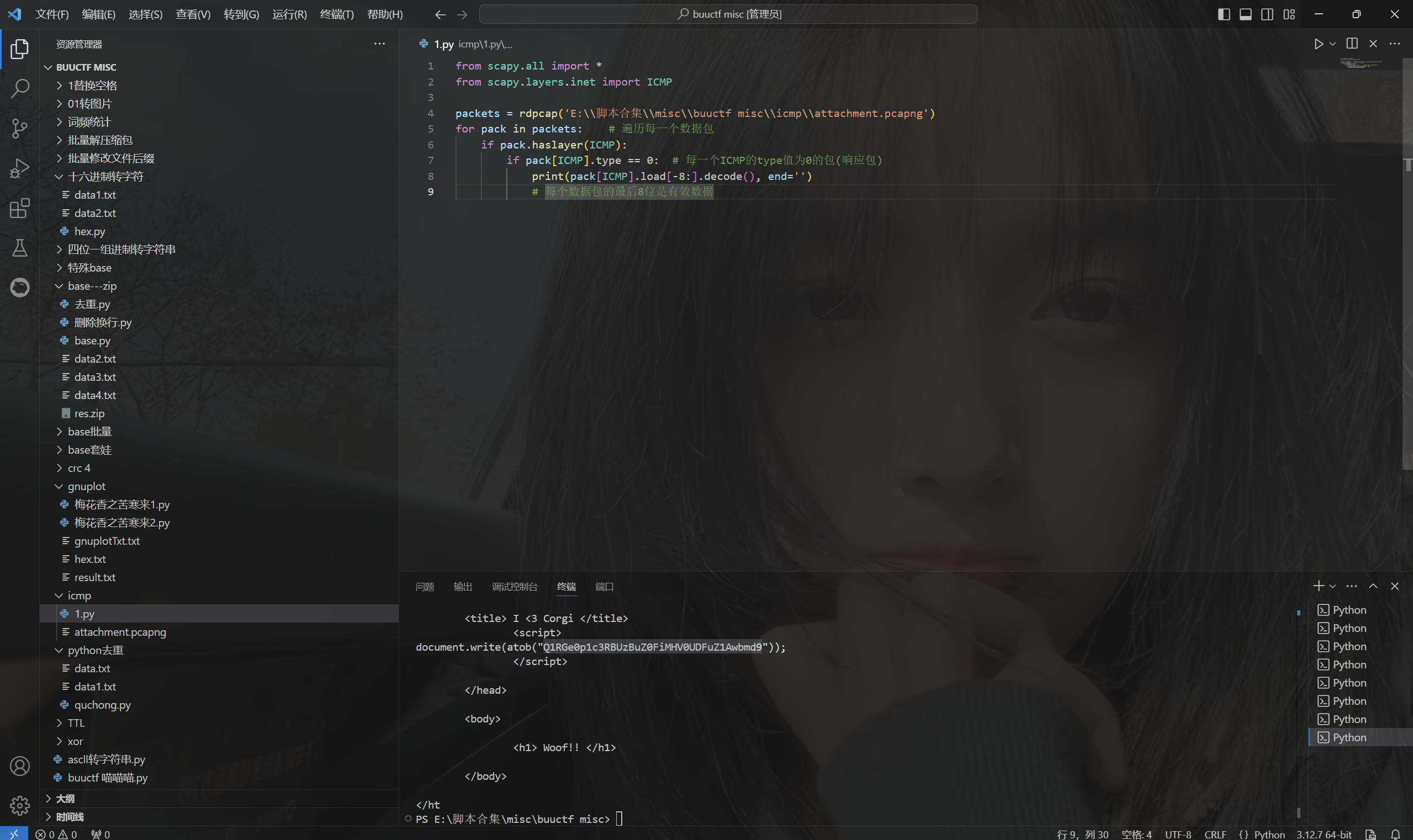Switch to the 问题 panel tab

pyautogui.click(x=425, y=587)
